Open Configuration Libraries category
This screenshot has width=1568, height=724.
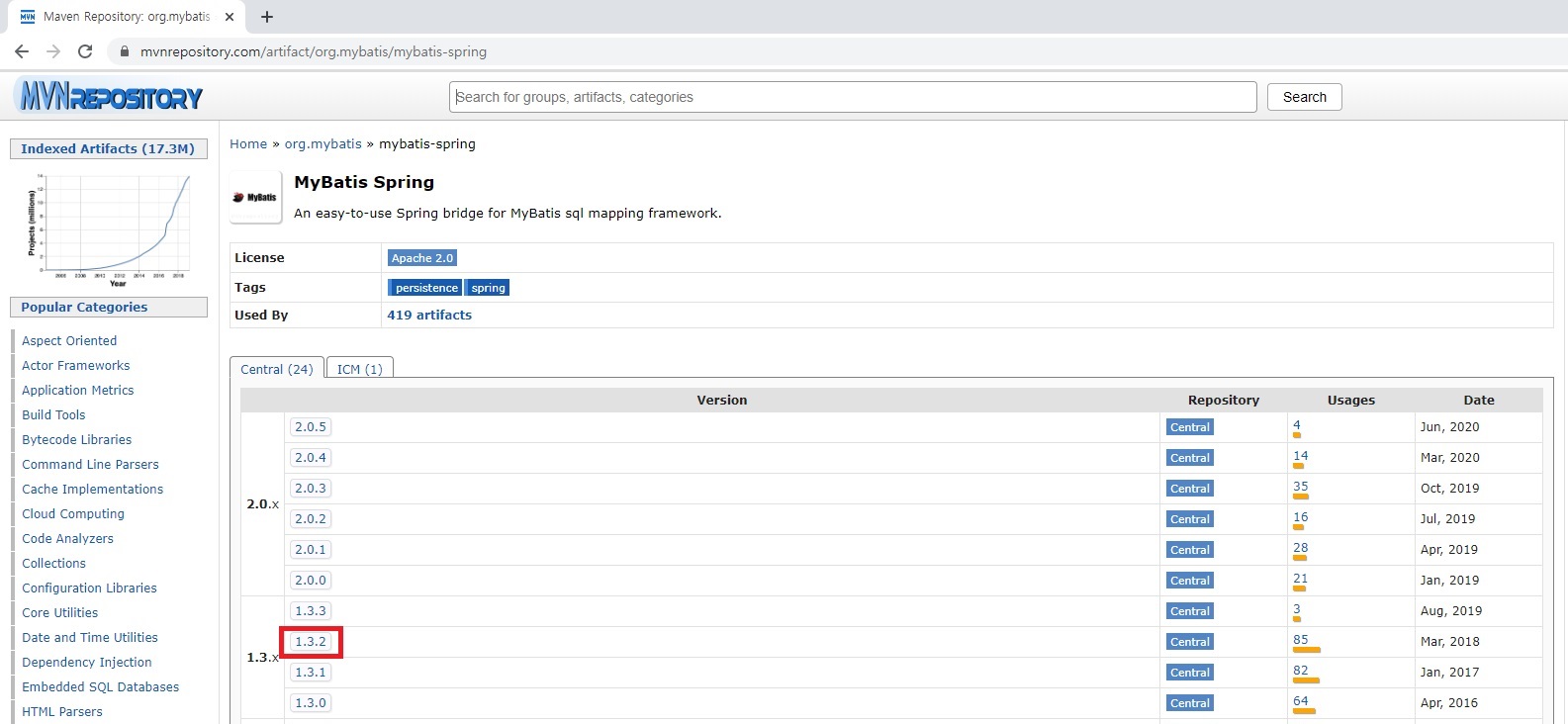[89, 588]
